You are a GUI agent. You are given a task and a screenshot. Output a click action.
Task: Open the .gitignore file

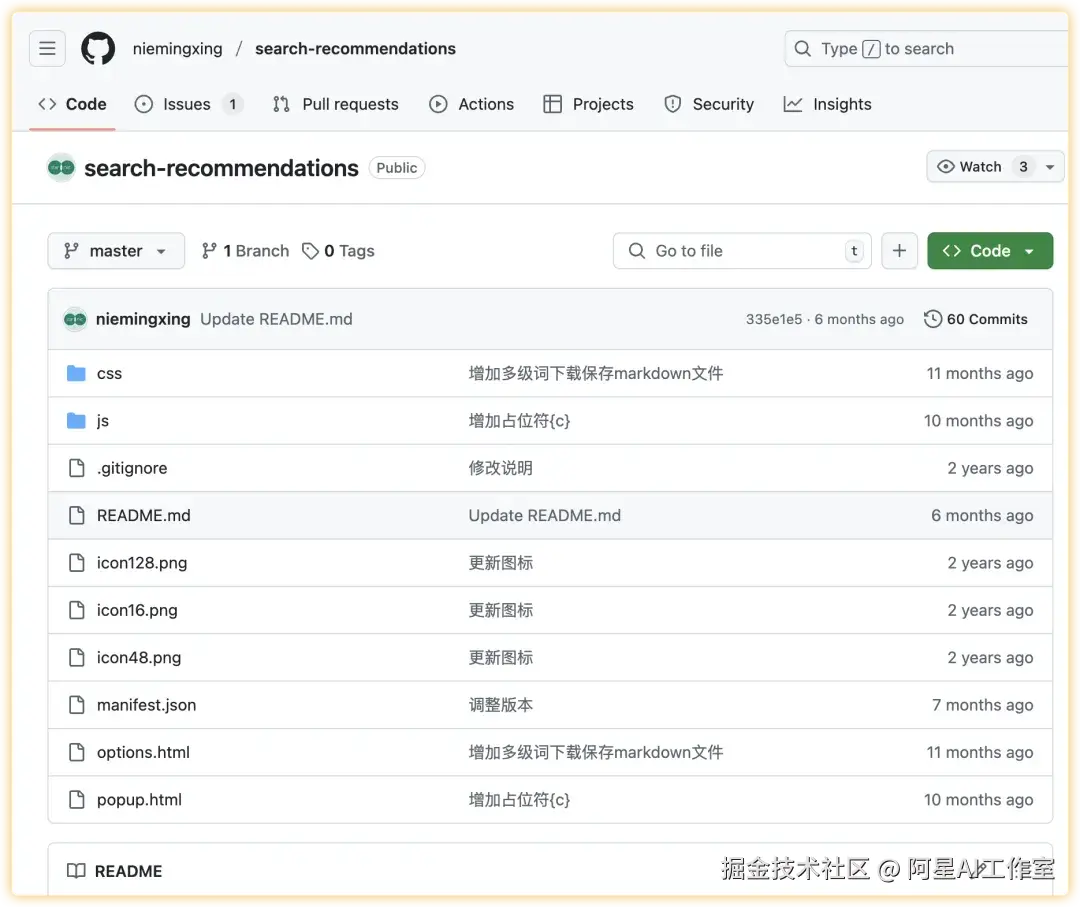[132, 468]
